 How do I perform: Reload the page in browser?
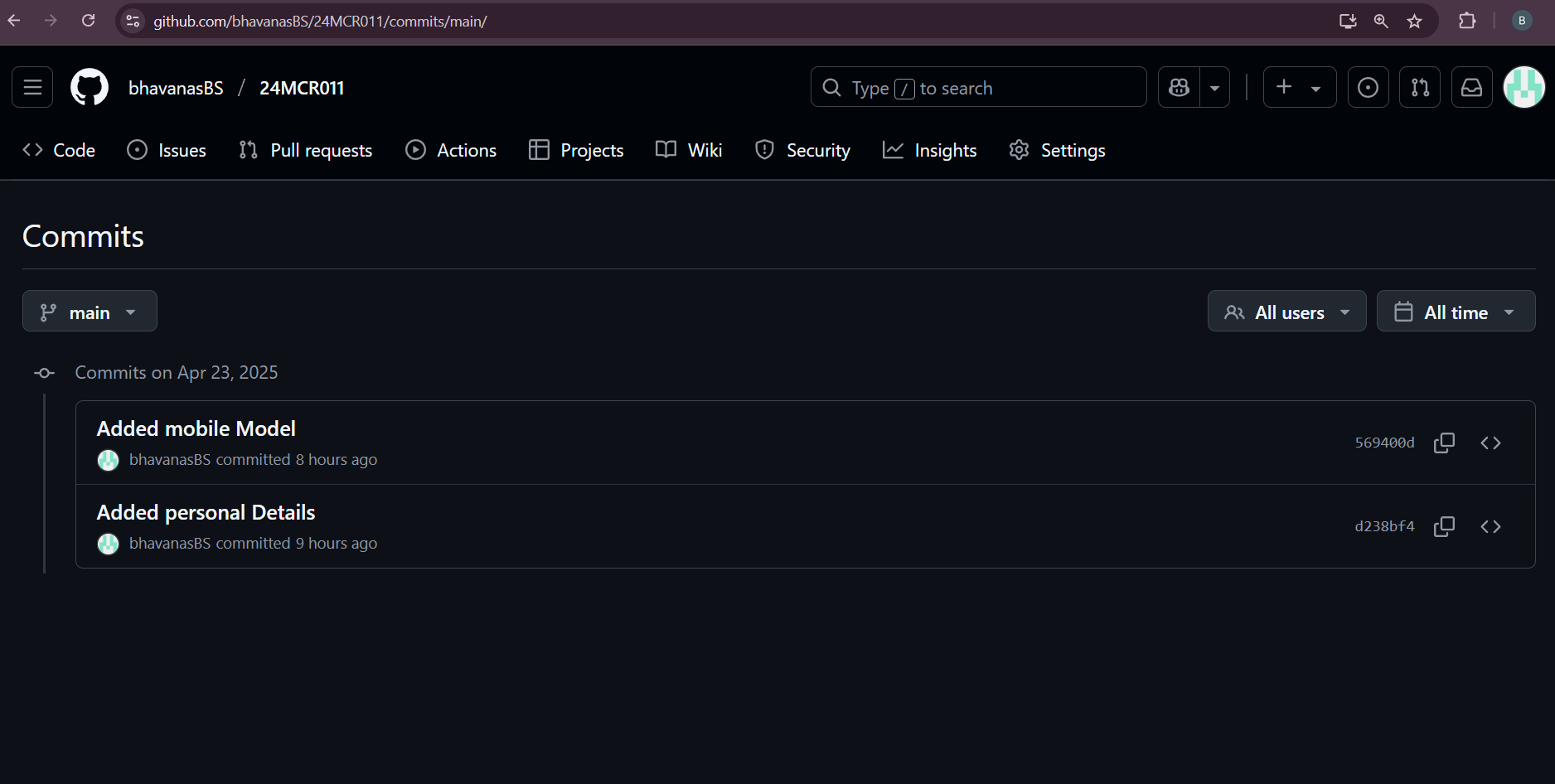88,21
